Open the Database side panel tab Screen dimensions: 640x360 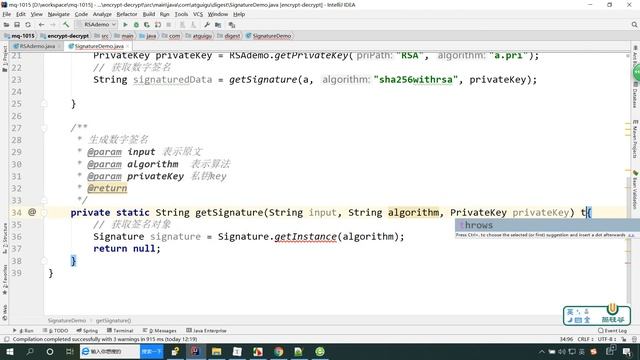click(x=636, y=96)
